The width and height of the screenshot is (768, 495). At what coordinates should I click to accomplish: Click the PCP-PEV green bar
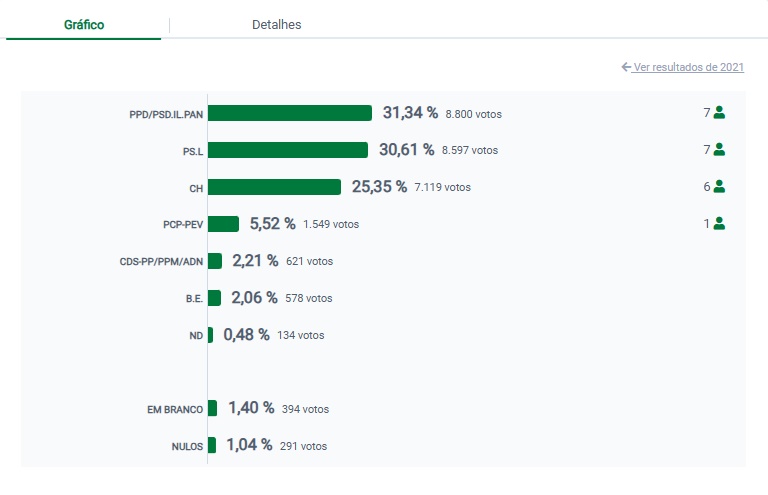[x=223, y=224]
